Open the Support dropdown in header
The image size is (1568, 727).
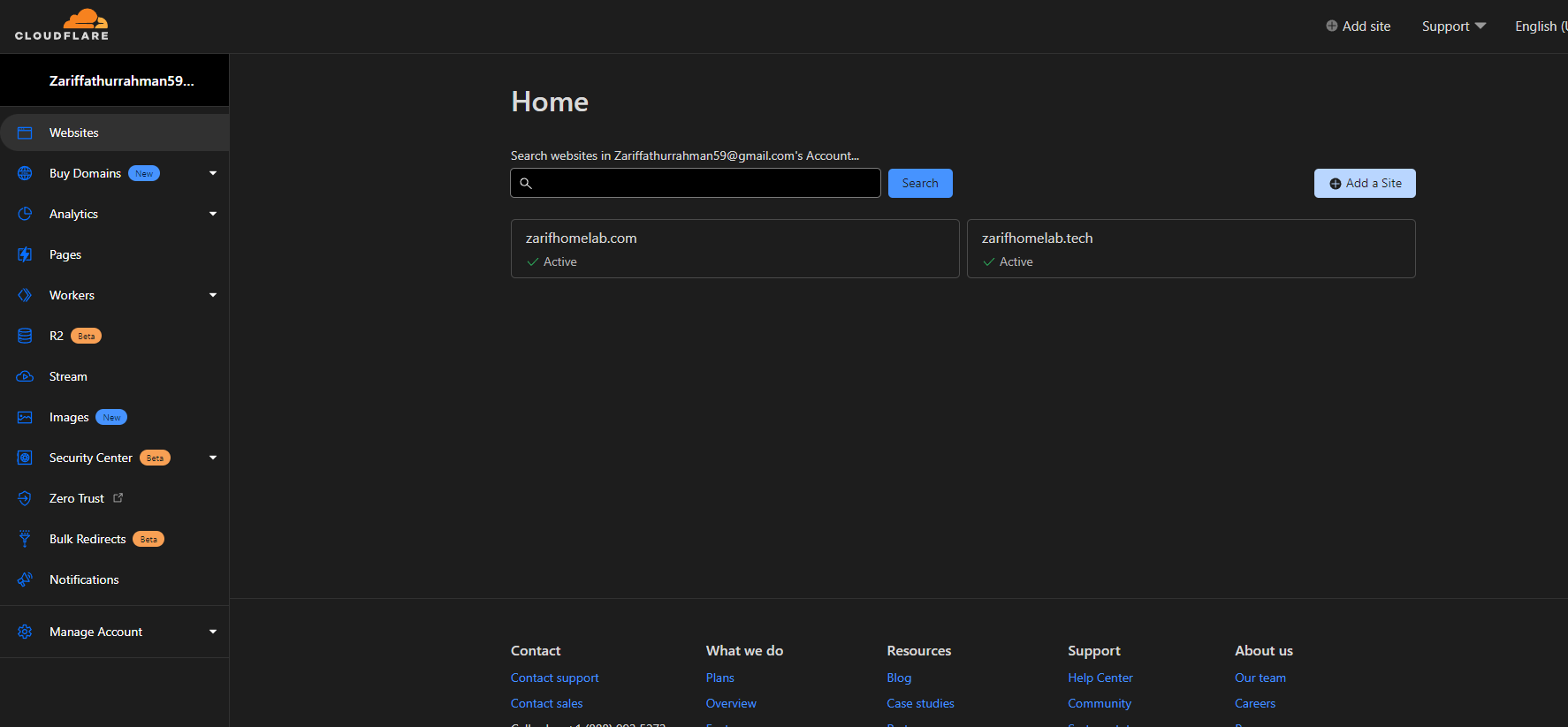pyautogui.click(x=1453, y=27)
